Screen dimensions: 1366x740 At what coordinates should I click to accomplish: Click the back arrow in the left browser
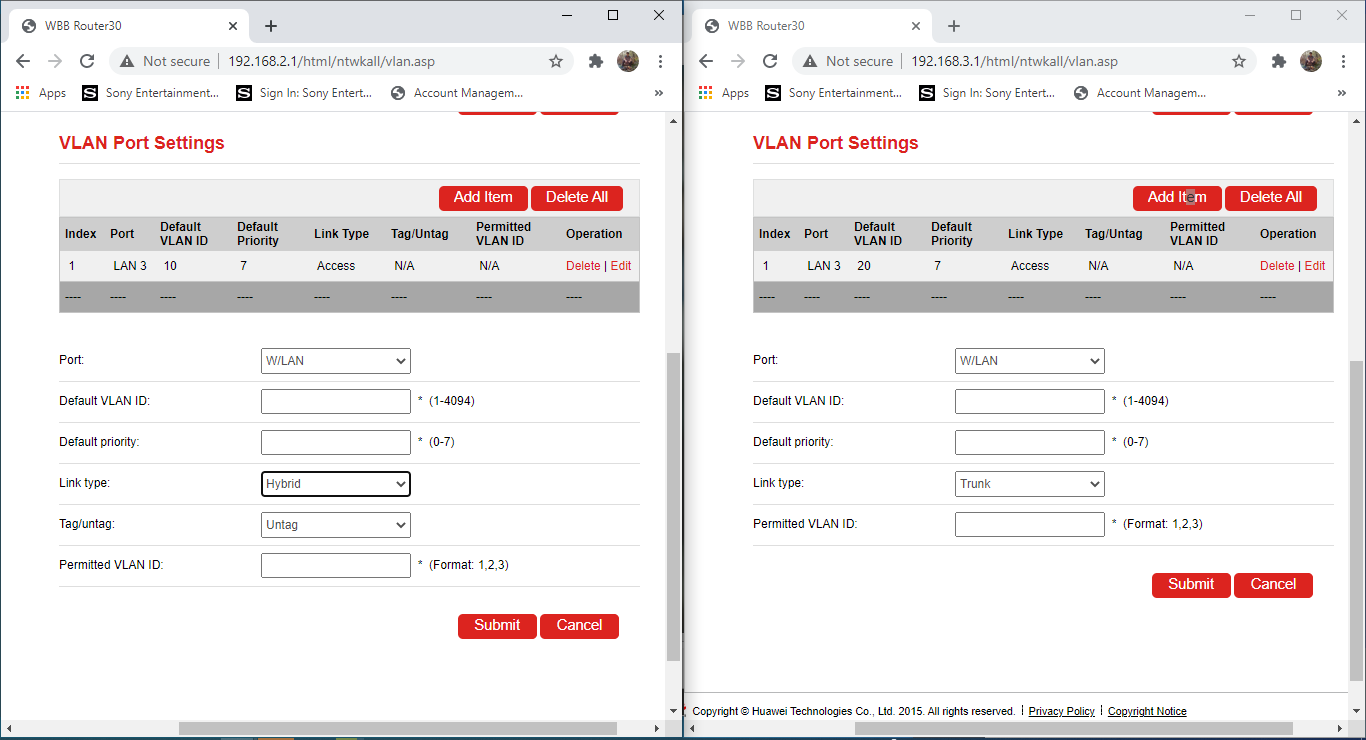click(23, 61)
